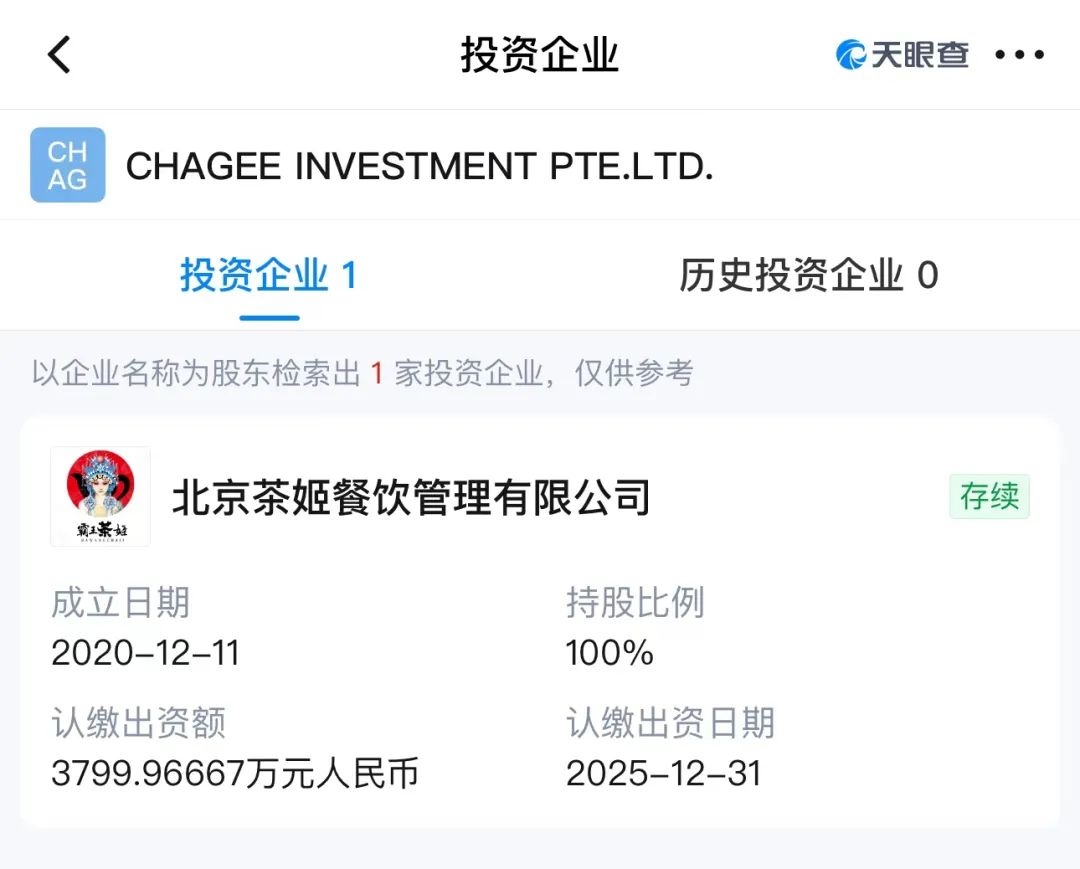Tap the 认缴出资日期 label

[x=670, y=723]
